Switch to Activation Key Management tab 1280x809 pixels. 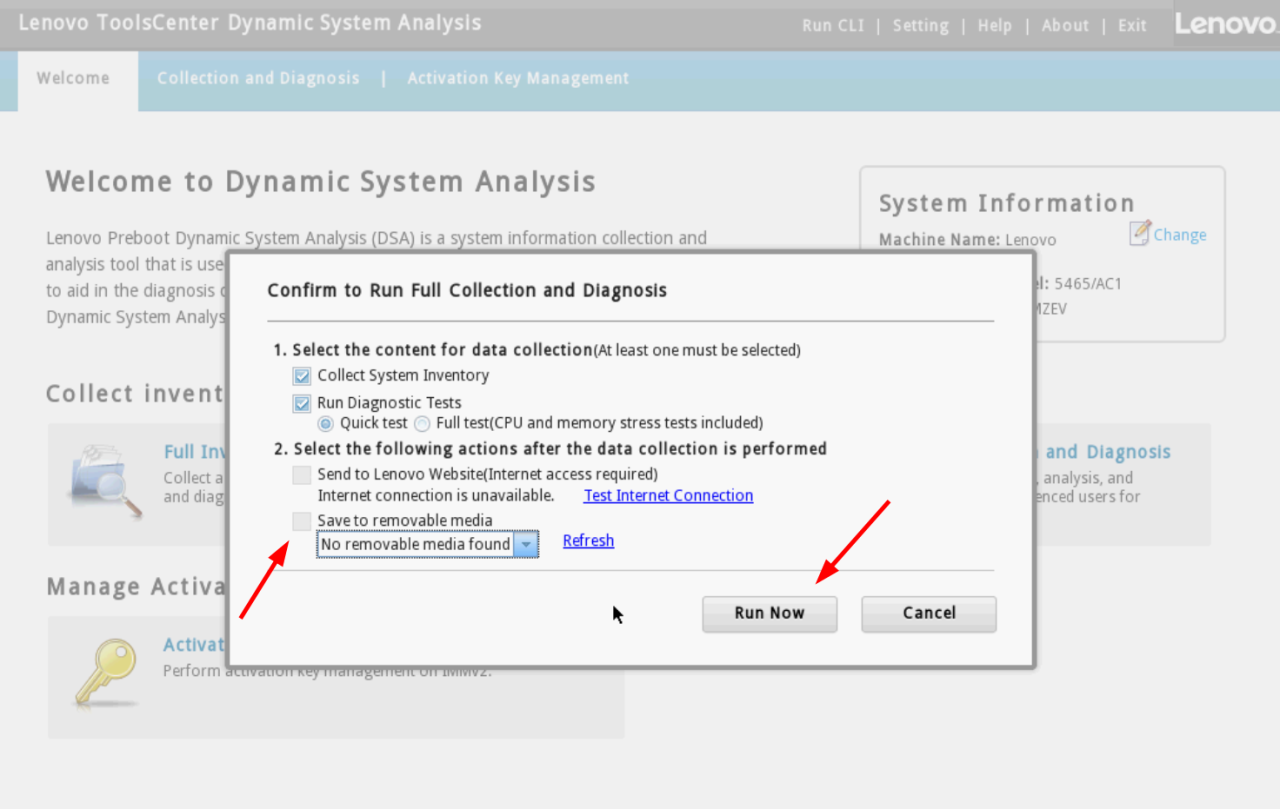click(518, 78)
